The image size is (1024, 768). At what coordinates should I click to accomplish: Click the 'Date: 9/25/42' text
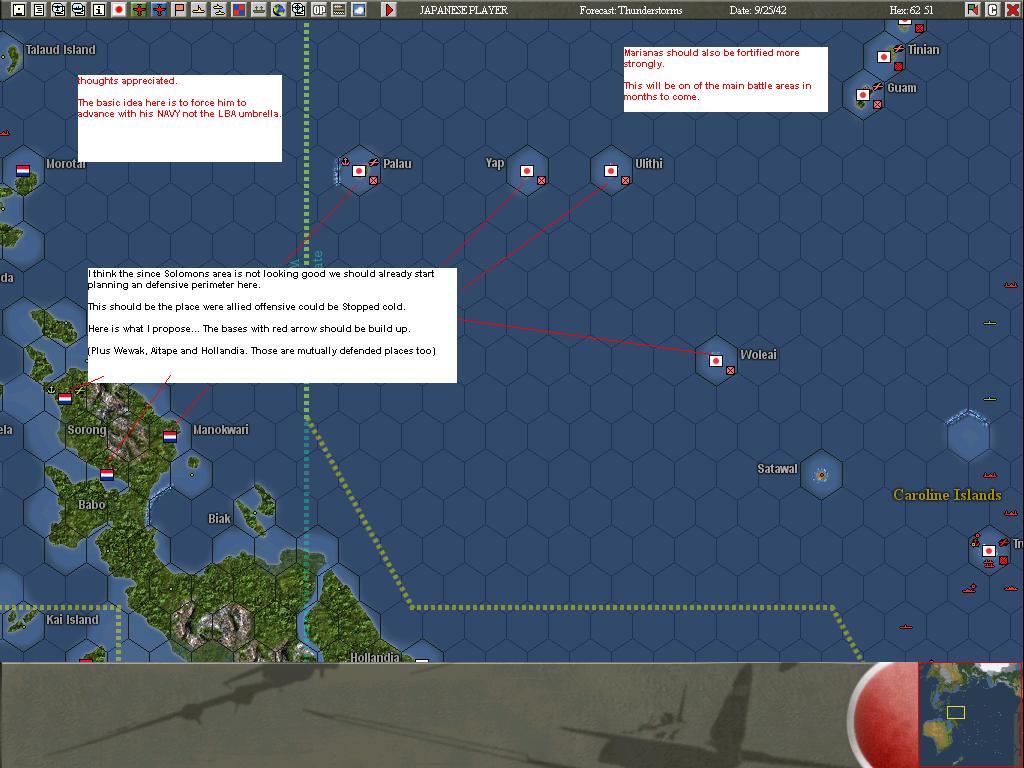(758, 10)
